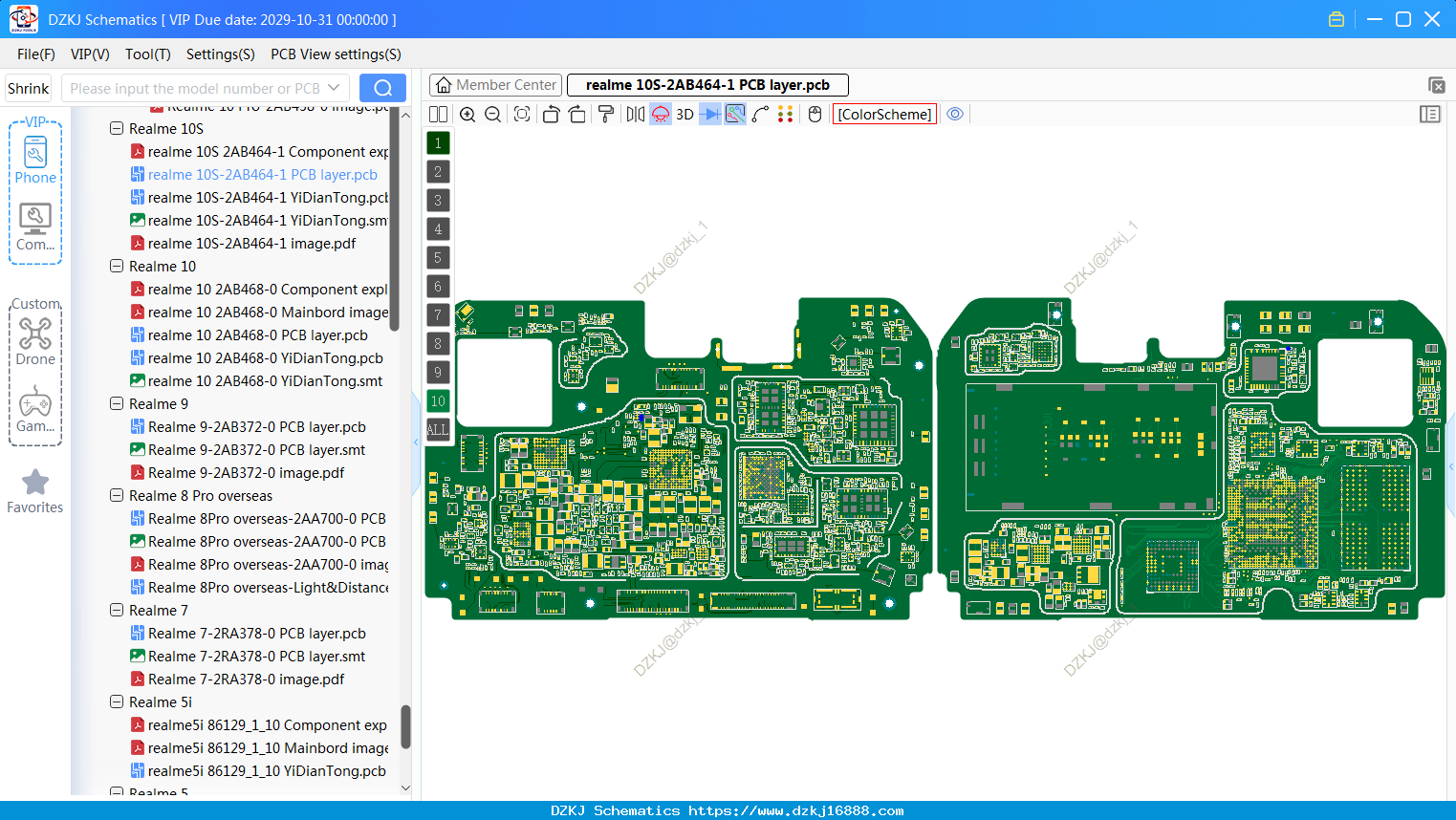1456x820 pixels.
Task: Open the ColorScheme selector
Action: 884,115
